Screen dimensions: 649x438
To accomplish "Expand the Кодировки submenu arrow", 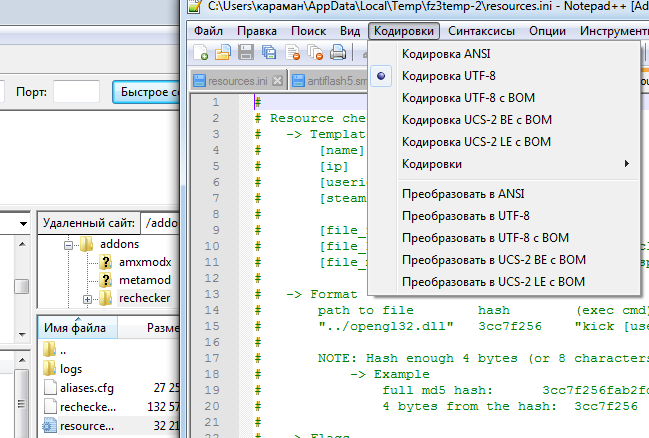I will click(627, 164).
